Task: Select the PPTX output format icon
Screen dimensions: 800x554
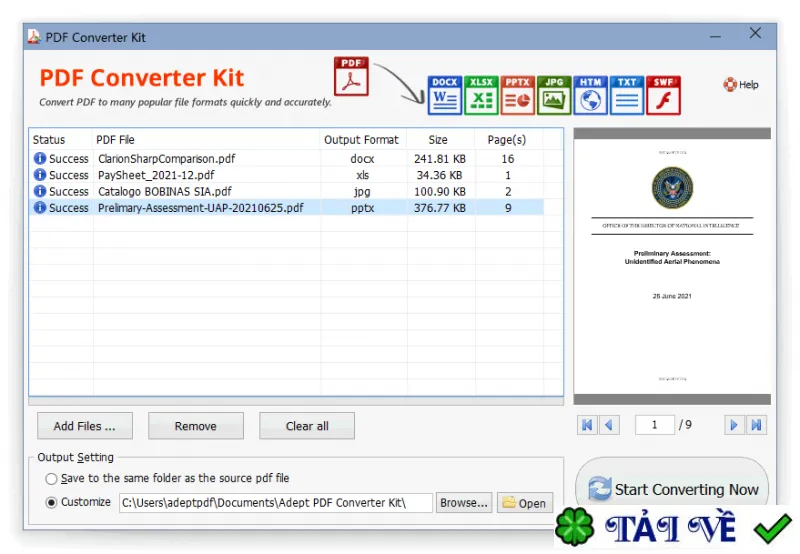Action: coord(517,95)
